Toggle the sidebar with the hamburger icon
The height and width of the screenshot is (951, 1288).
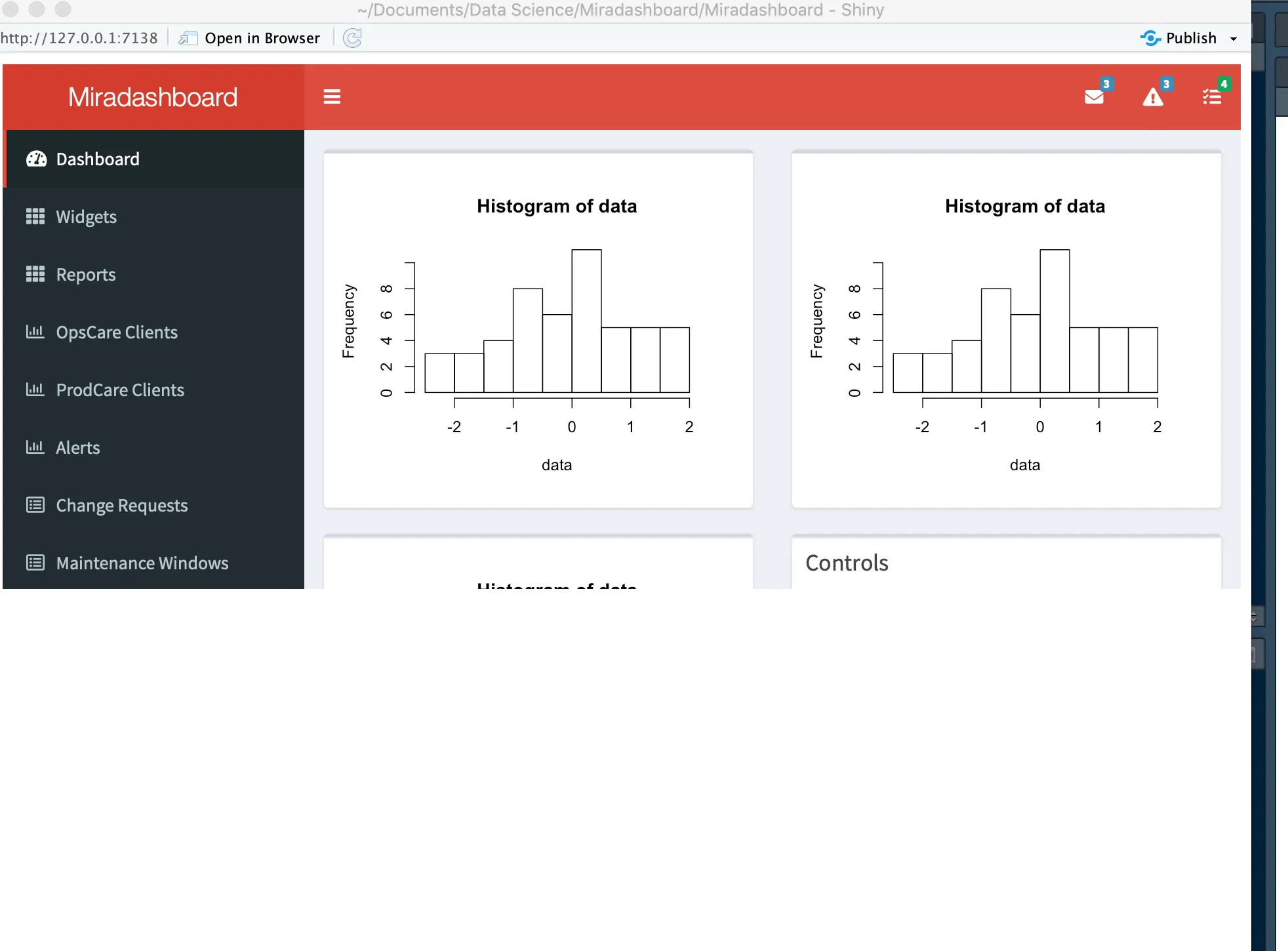tap(332, 97)
